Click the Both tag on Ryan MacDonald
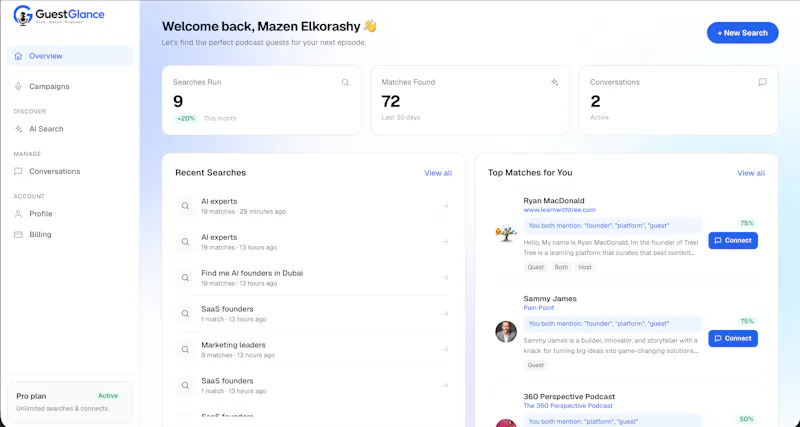Screen dimensions: 800x427 [x=561, y=267]
